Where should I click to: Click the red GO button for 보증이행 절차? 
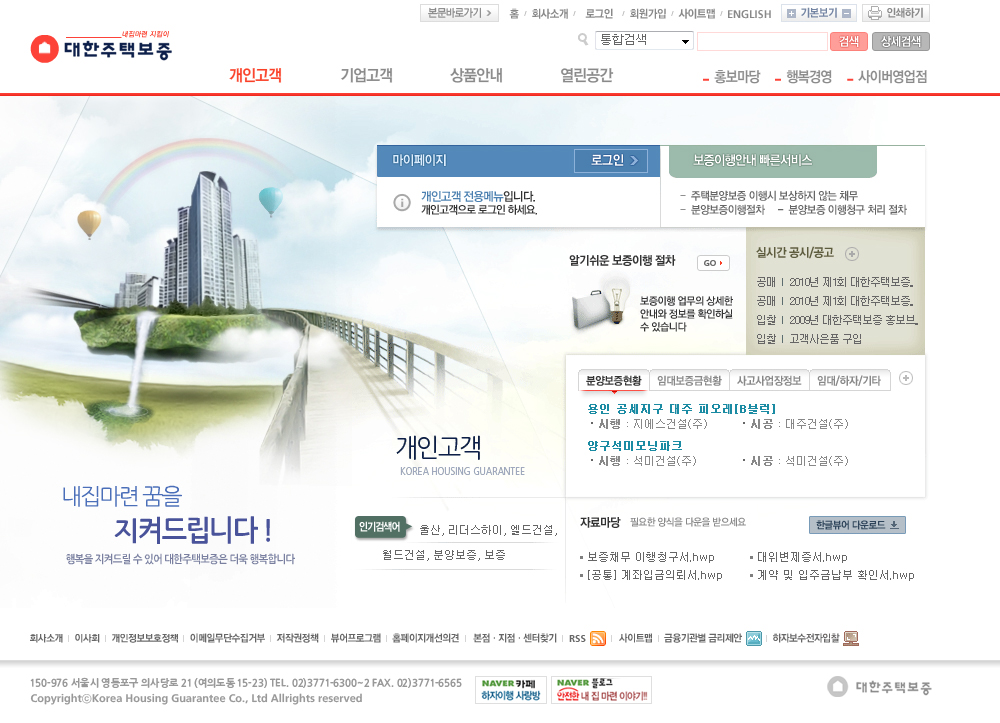click(713, 263)
